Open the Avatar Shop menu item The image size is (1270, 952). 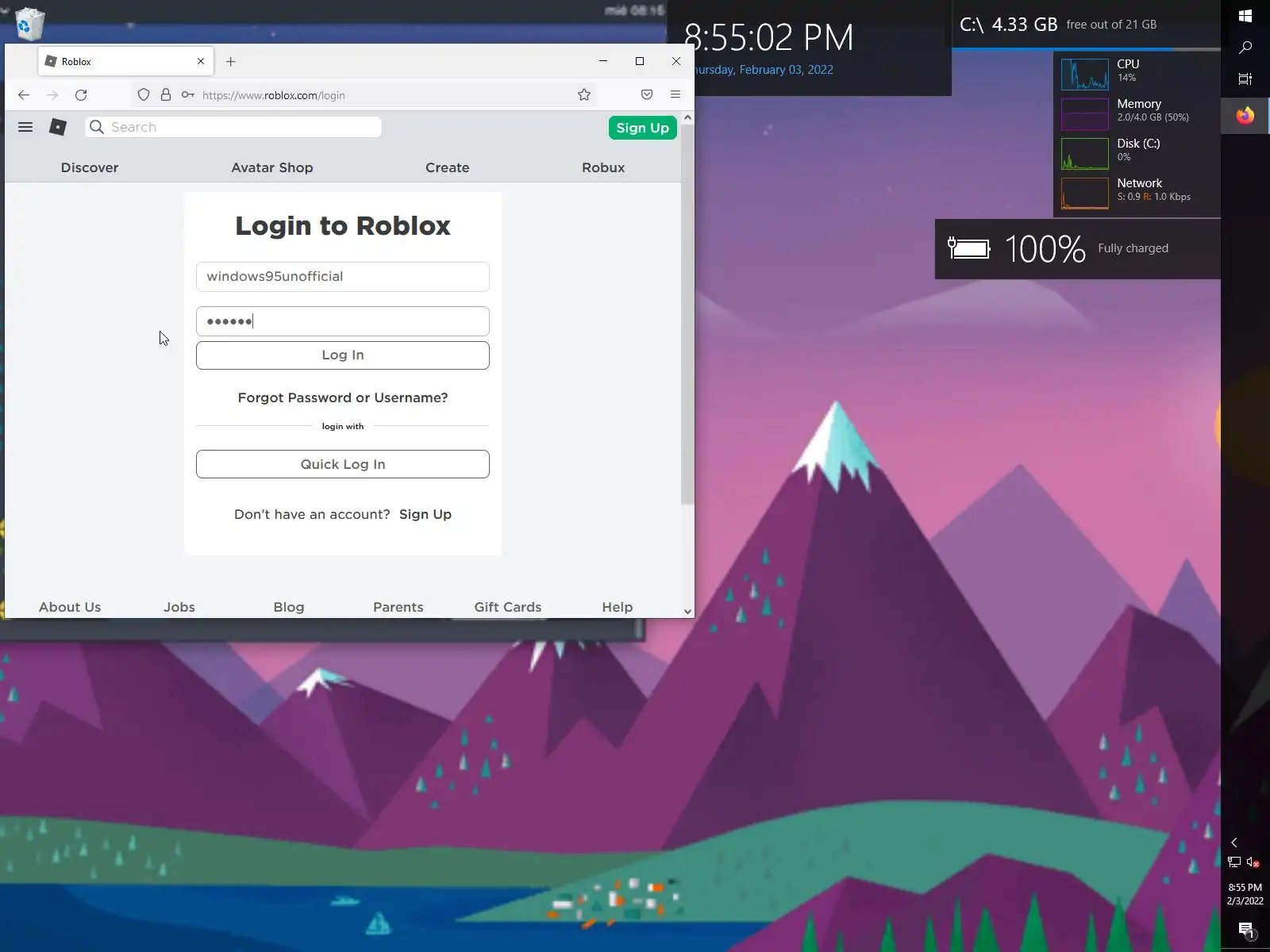[x=272, y=167]
